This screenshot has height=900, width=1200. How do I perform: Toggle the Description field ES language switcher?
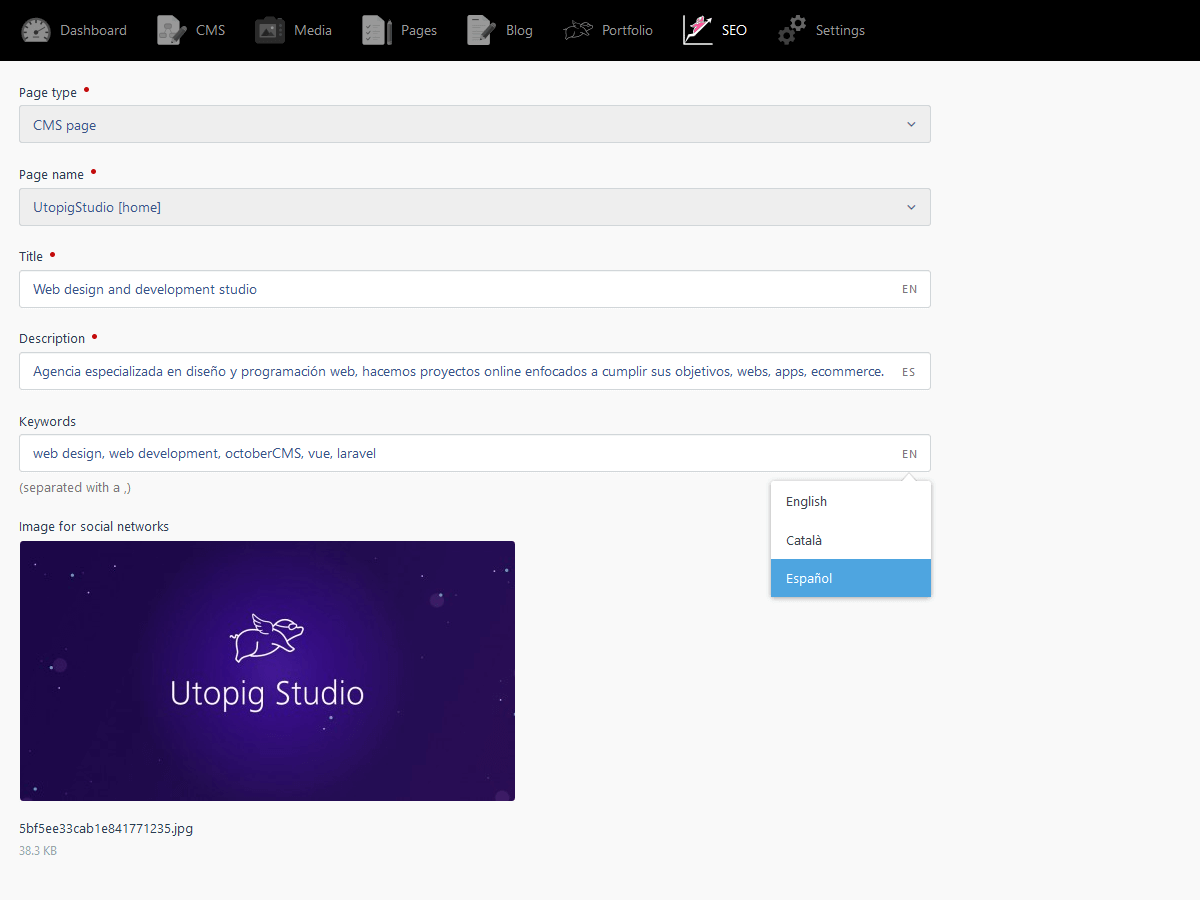[909, 371]
